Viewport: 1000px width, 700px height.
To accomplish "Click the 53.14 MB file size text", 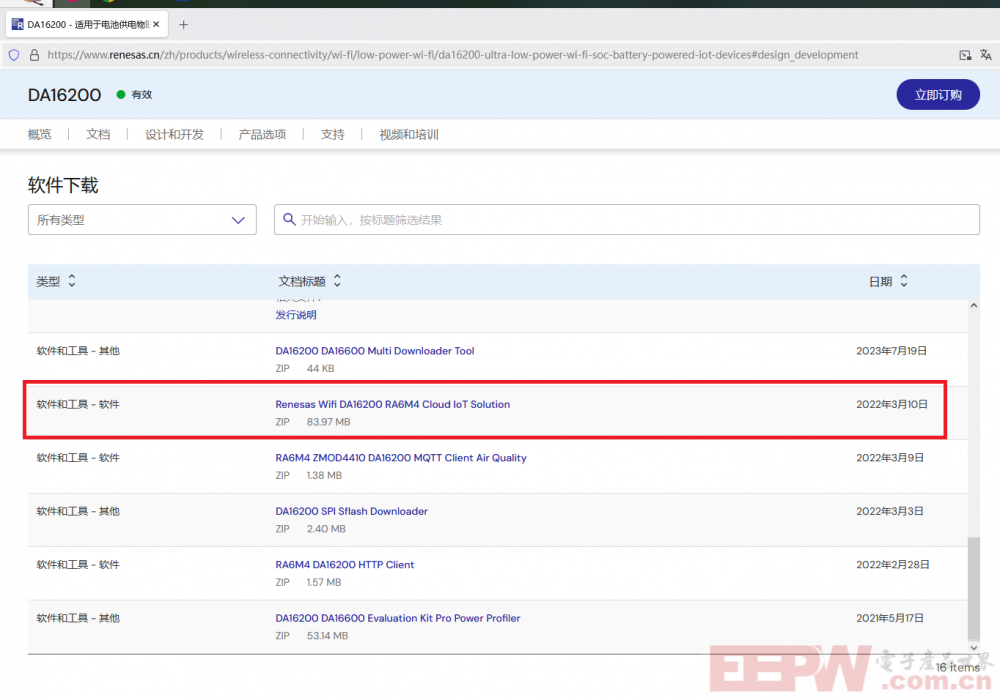I will pyautogui.click(x=327, y=636).
